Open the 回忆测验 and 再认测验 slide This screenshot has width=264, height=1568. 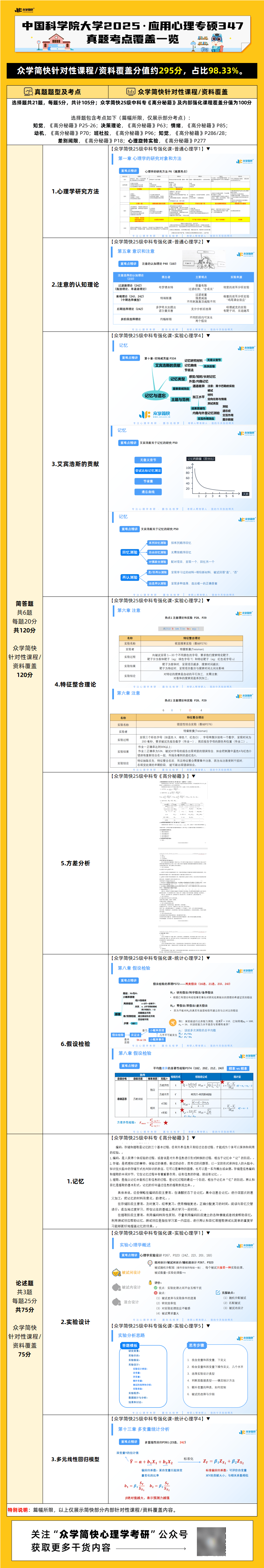(x=183, y=554)
